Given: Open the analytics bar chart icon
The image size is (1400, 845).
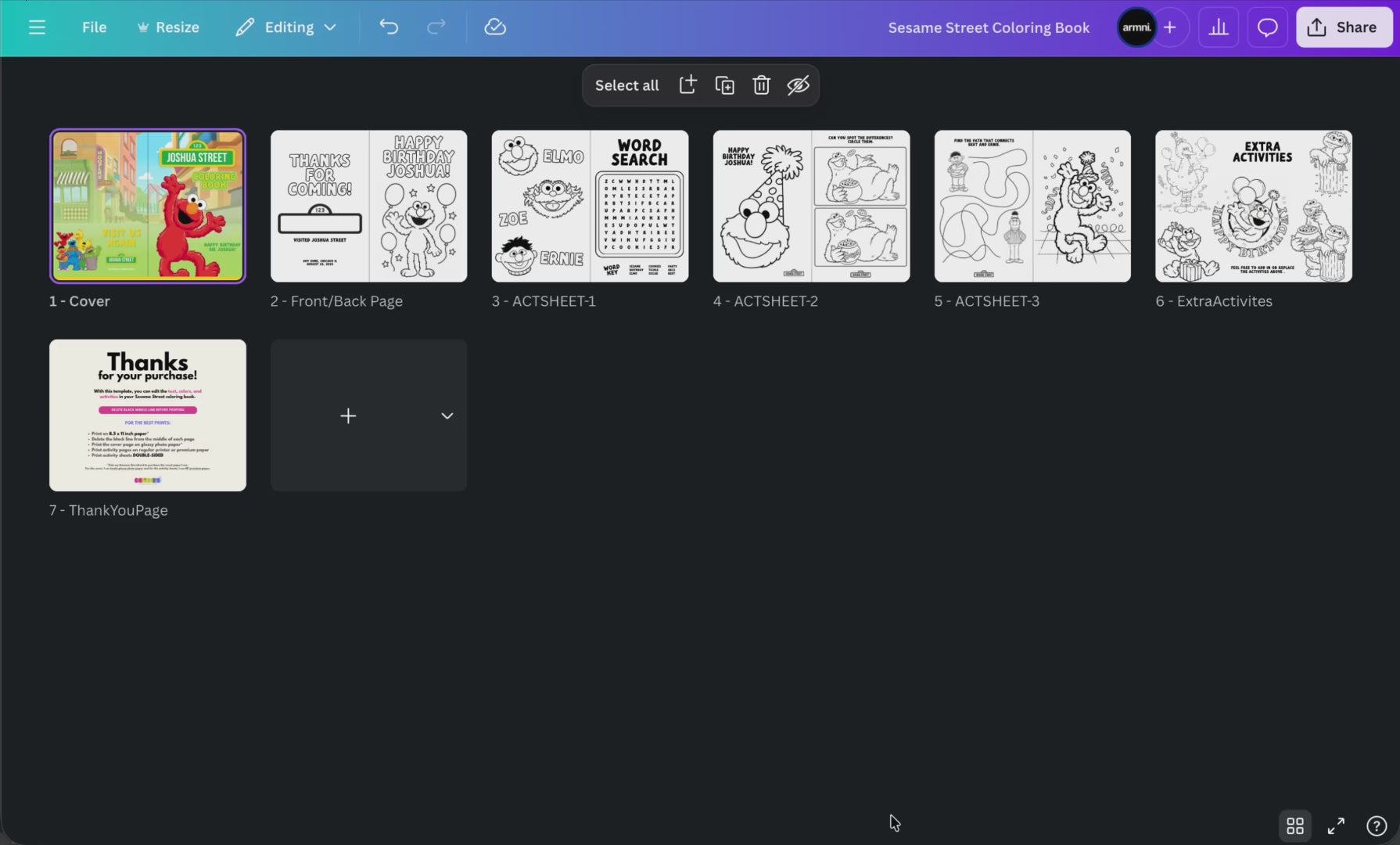Looking at the screenshot, I should [x=1218, y=27].
